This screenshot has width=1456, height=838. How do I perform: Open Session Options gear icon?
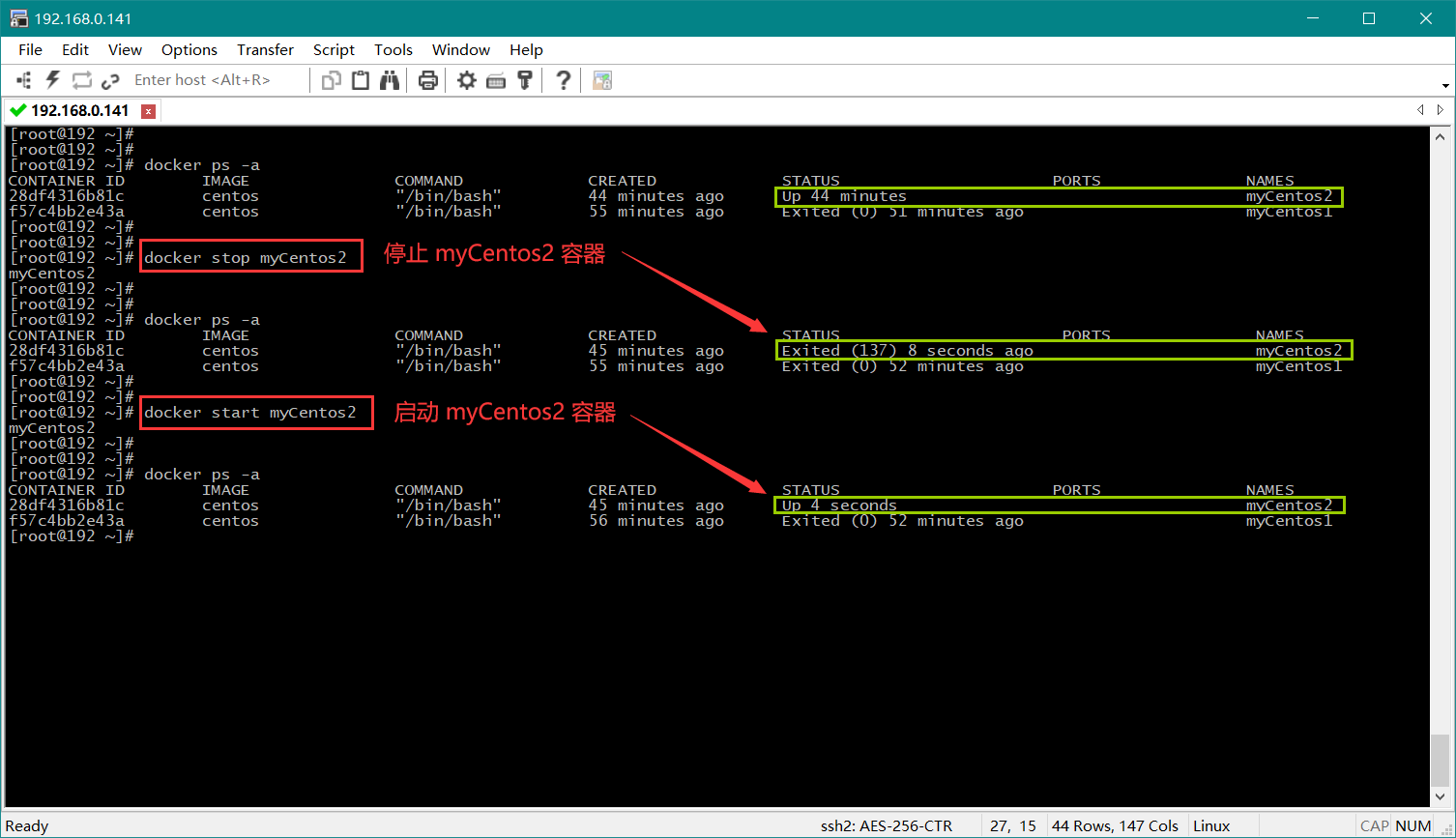(x=467, y=80)
